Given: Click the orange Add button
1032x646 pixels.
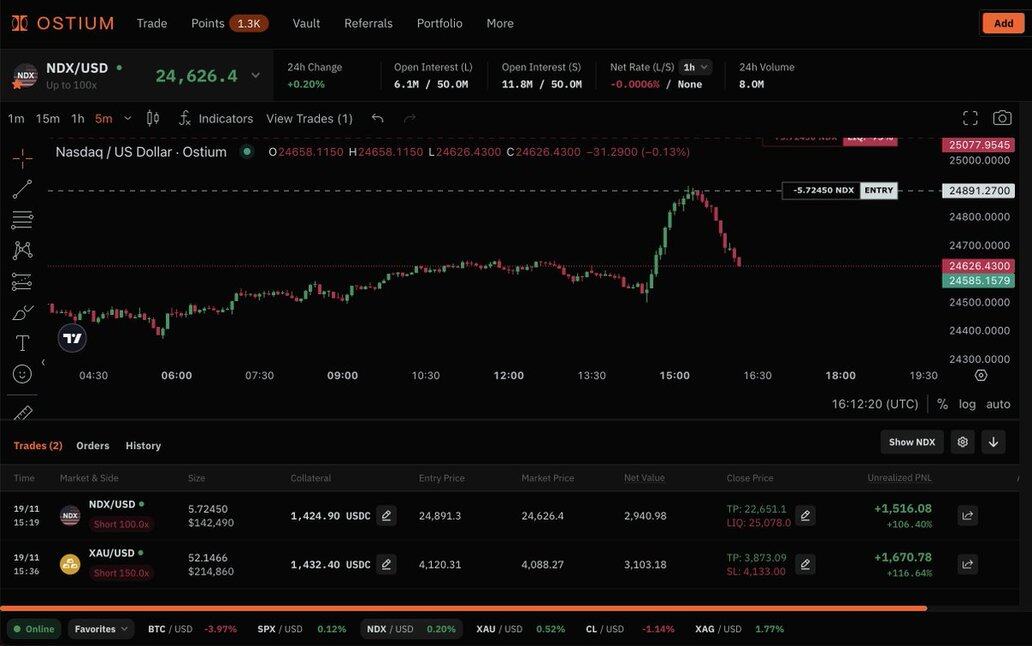Looking at the screenshot, I should (1003, 23).
